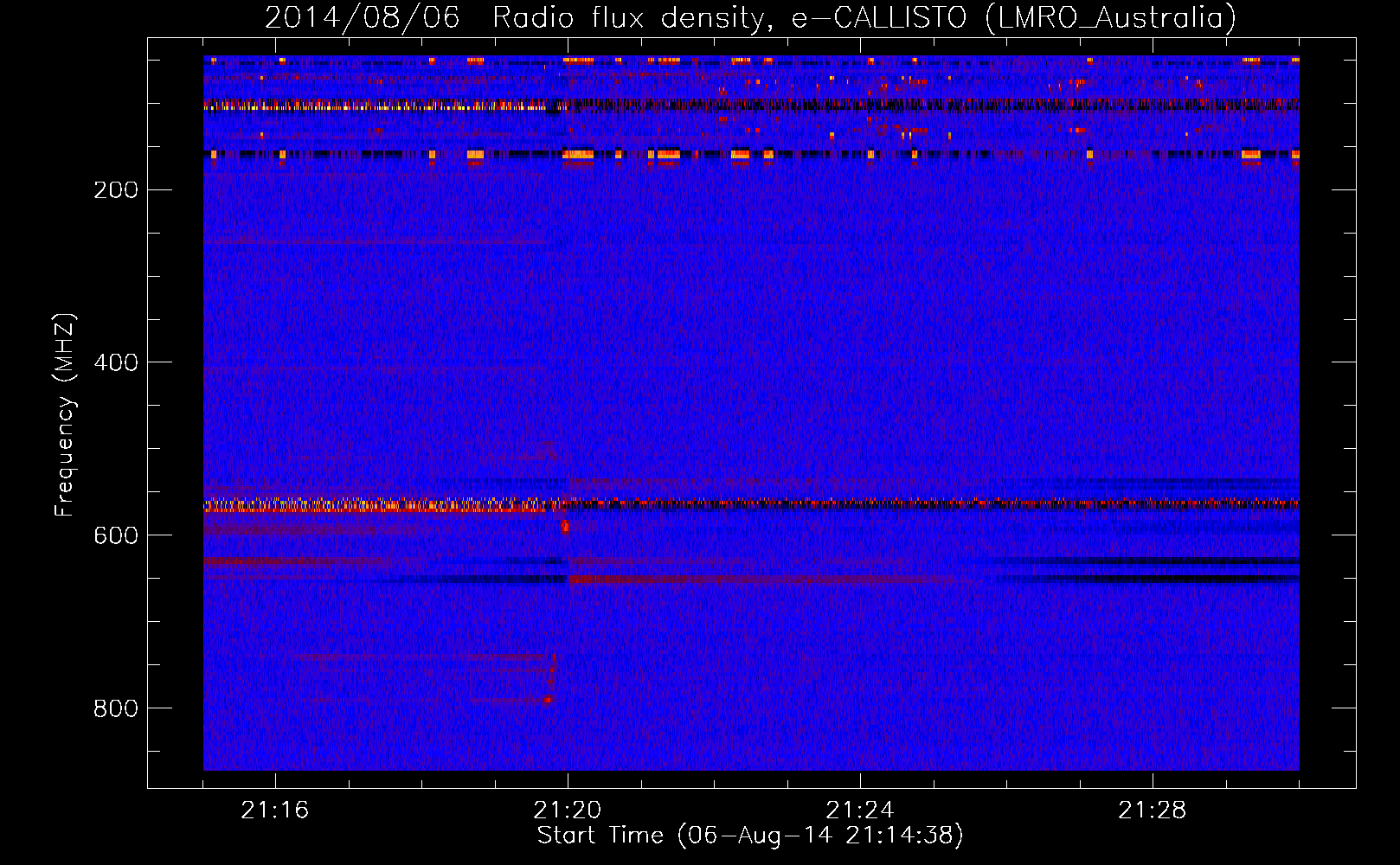Viewport: 1400px width, 865px height.
Task: Click the plot title with the date 2014/08/06
Action: pyautogui.click(x=750, y=18)
